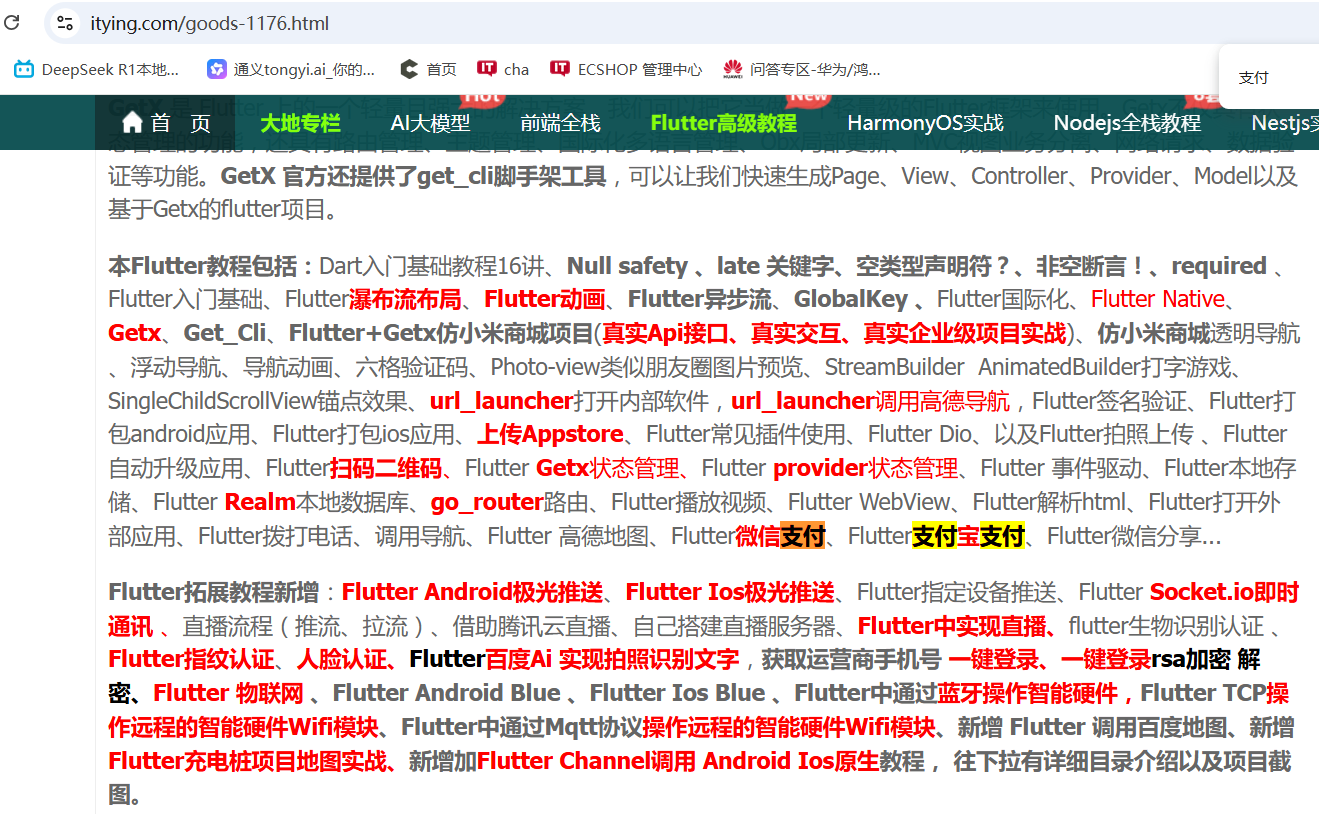Screen dimensions: 1319x814
Task: Click the red text Flutter Android极光推送
Action: (472, 592)
